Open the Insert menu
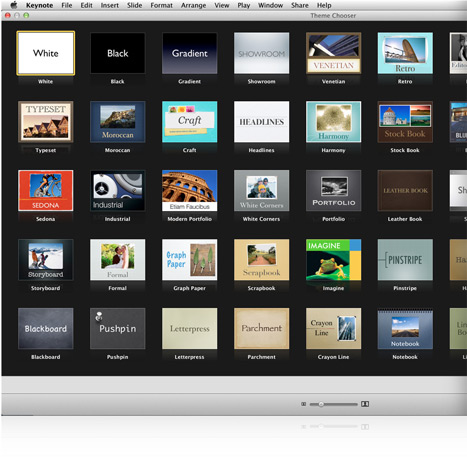The image size is (467, 458). click(110, 5)
